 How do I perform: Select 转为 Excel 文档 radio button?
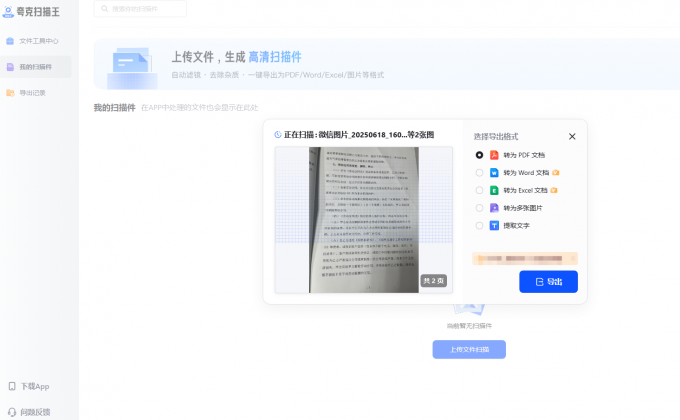click(x=479, y=190)
